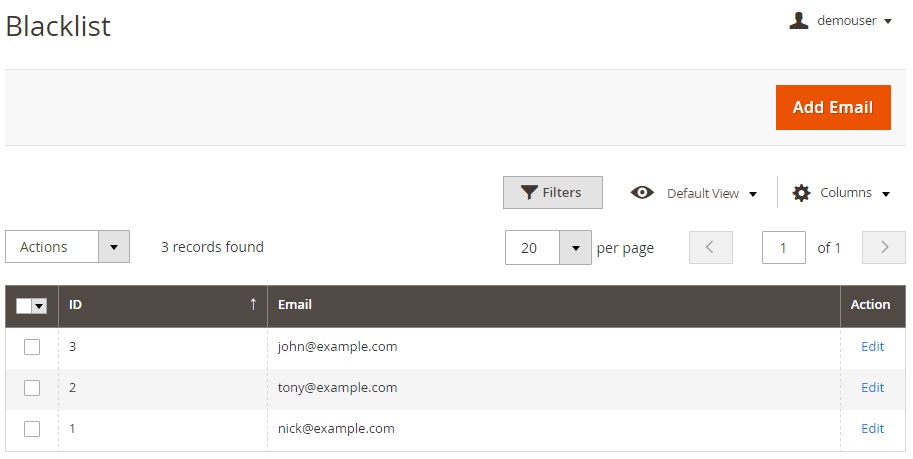Open the 20 per page dropdown arrow
The height and width of the screenshot is (459, 913).
[575, 248]
